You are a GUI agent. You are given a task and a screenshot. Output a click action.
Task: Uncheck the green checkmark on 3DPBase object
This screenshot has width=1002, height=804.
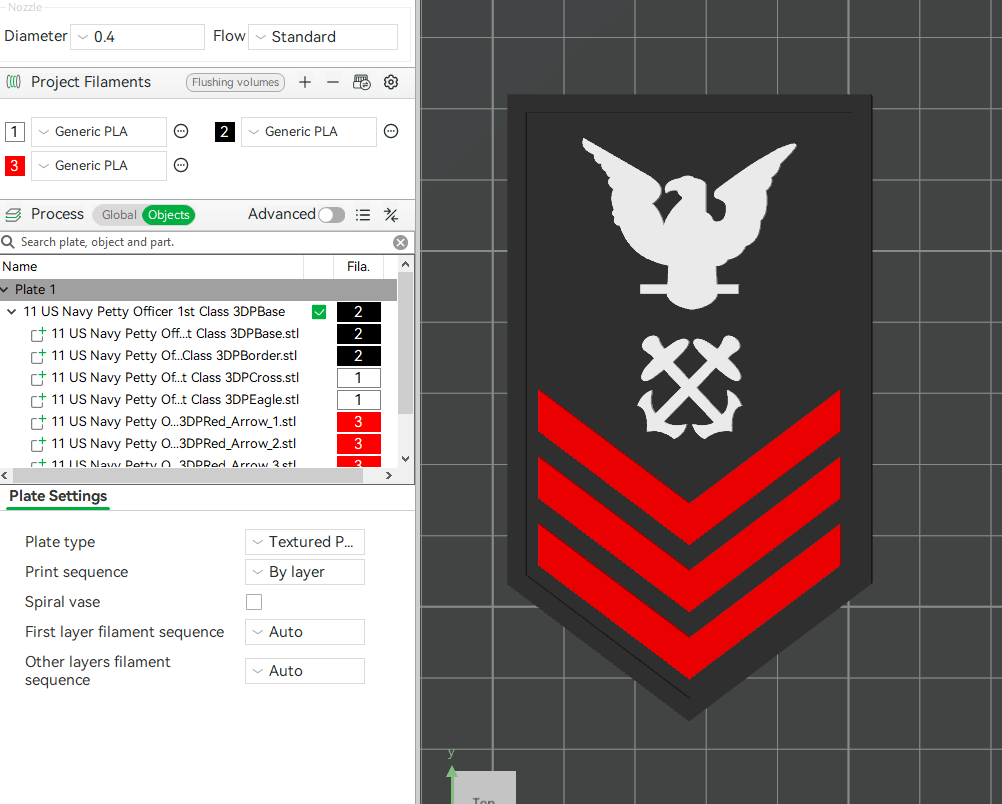[319, 312]
